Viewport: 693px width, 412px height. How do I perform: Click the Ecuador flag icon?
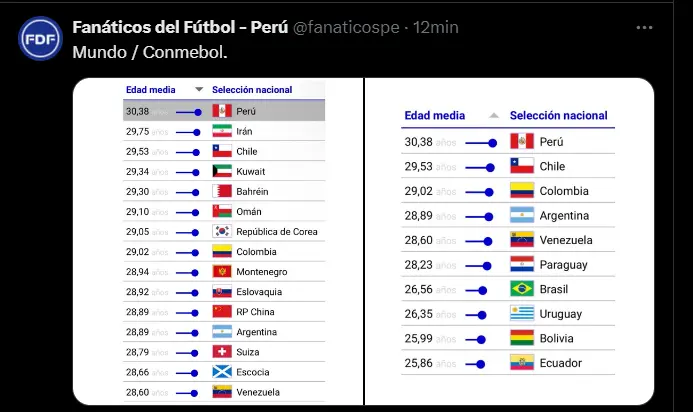pyautogui.click(x=521, y=363)
